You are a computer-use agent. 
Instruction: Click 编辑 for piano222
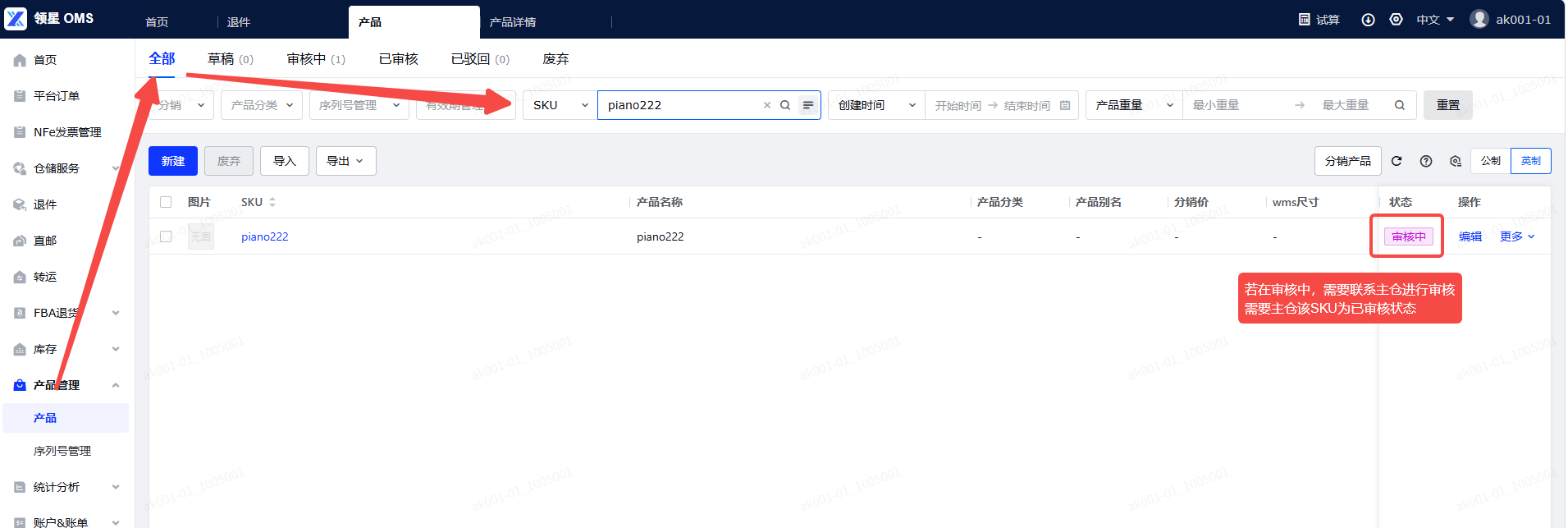1470,236
